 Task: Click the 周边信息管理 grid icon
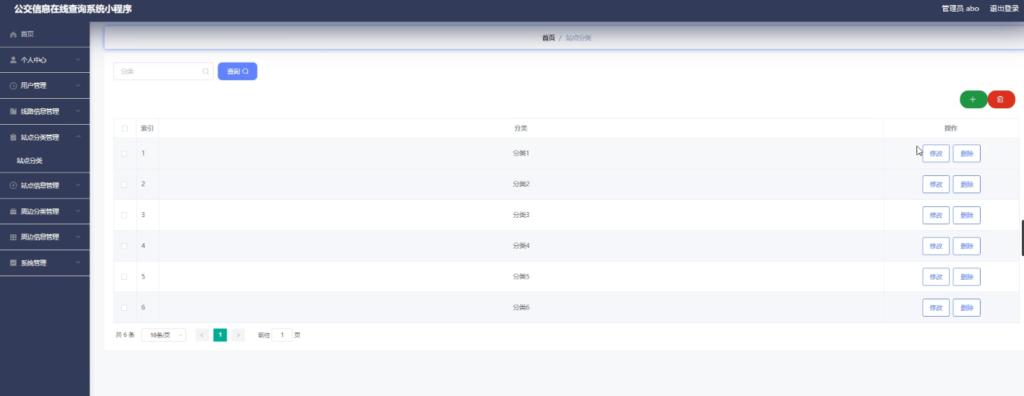13,237
